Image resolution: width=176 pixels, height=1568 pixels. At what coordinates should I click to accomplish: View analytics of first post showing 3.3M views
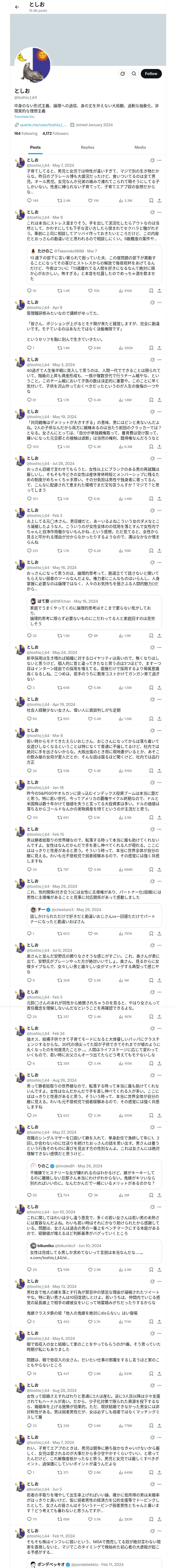[125, 200]
